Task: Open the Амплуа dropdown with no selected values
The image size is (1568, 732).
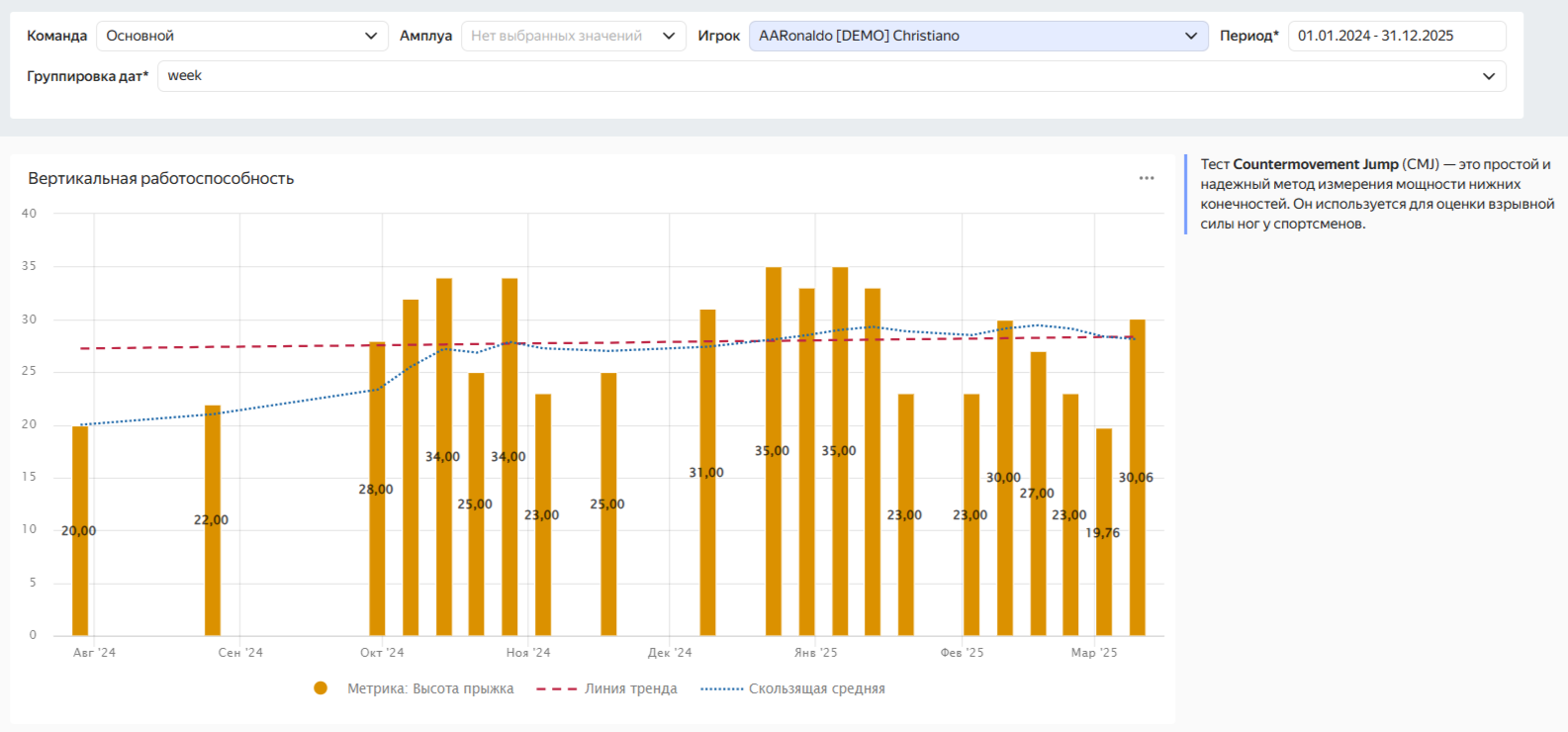Action: 574,36
